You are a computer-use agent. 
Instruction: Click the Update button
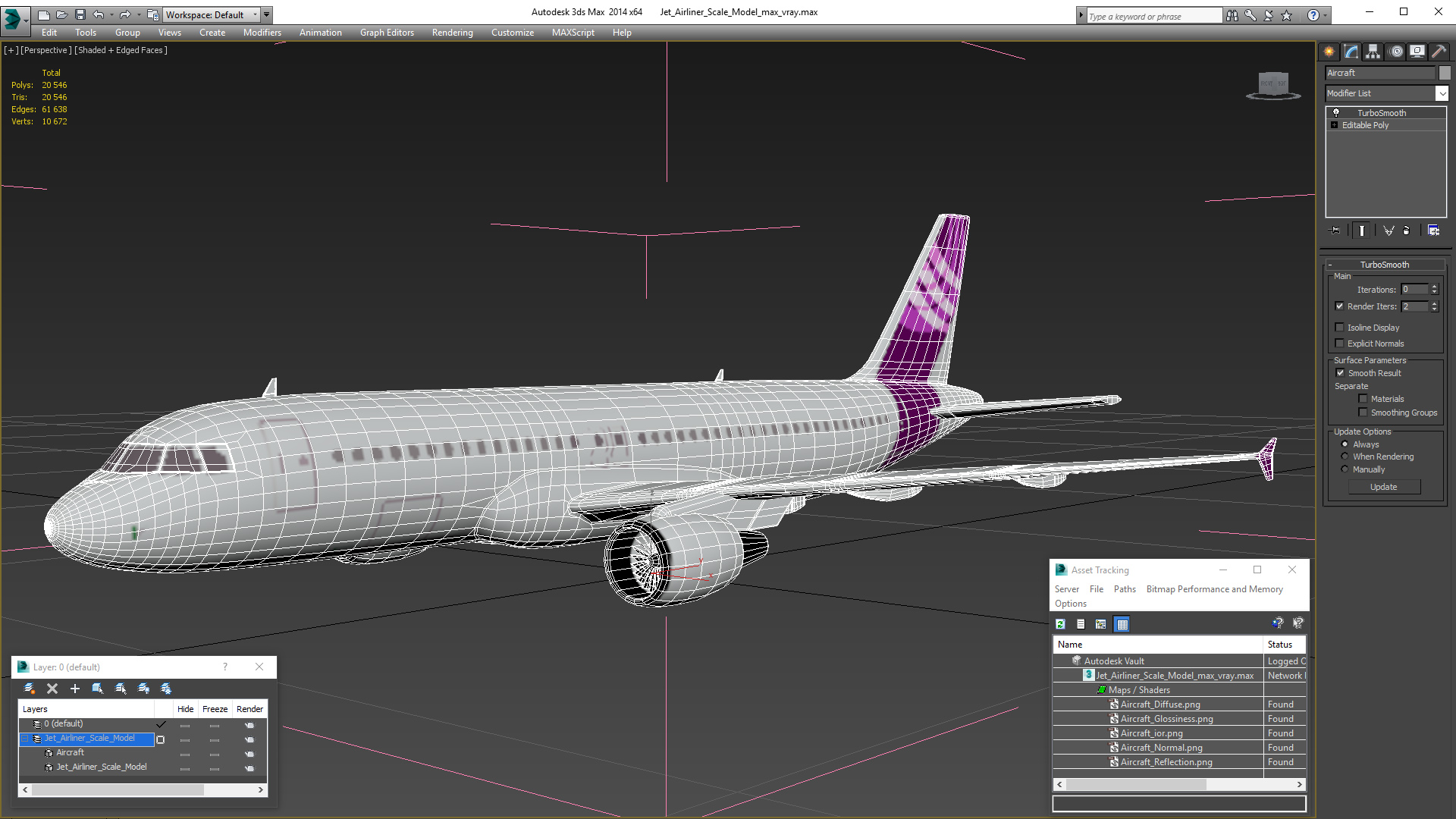(x=1384, y=487)
